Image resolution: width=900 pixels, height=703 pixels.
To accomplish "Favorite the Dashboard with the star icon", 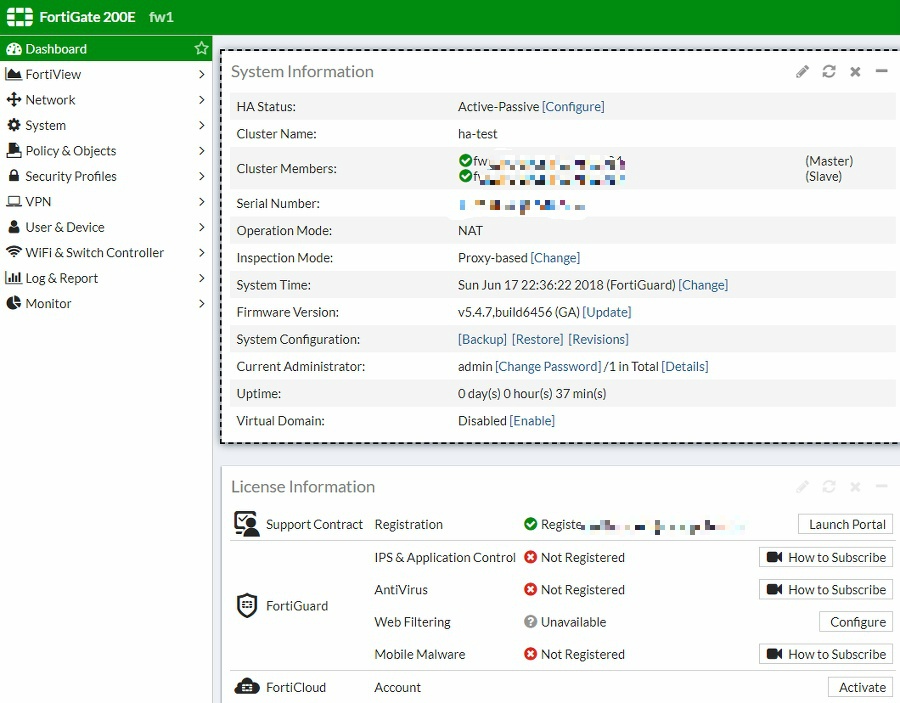I will click(201, 48).
